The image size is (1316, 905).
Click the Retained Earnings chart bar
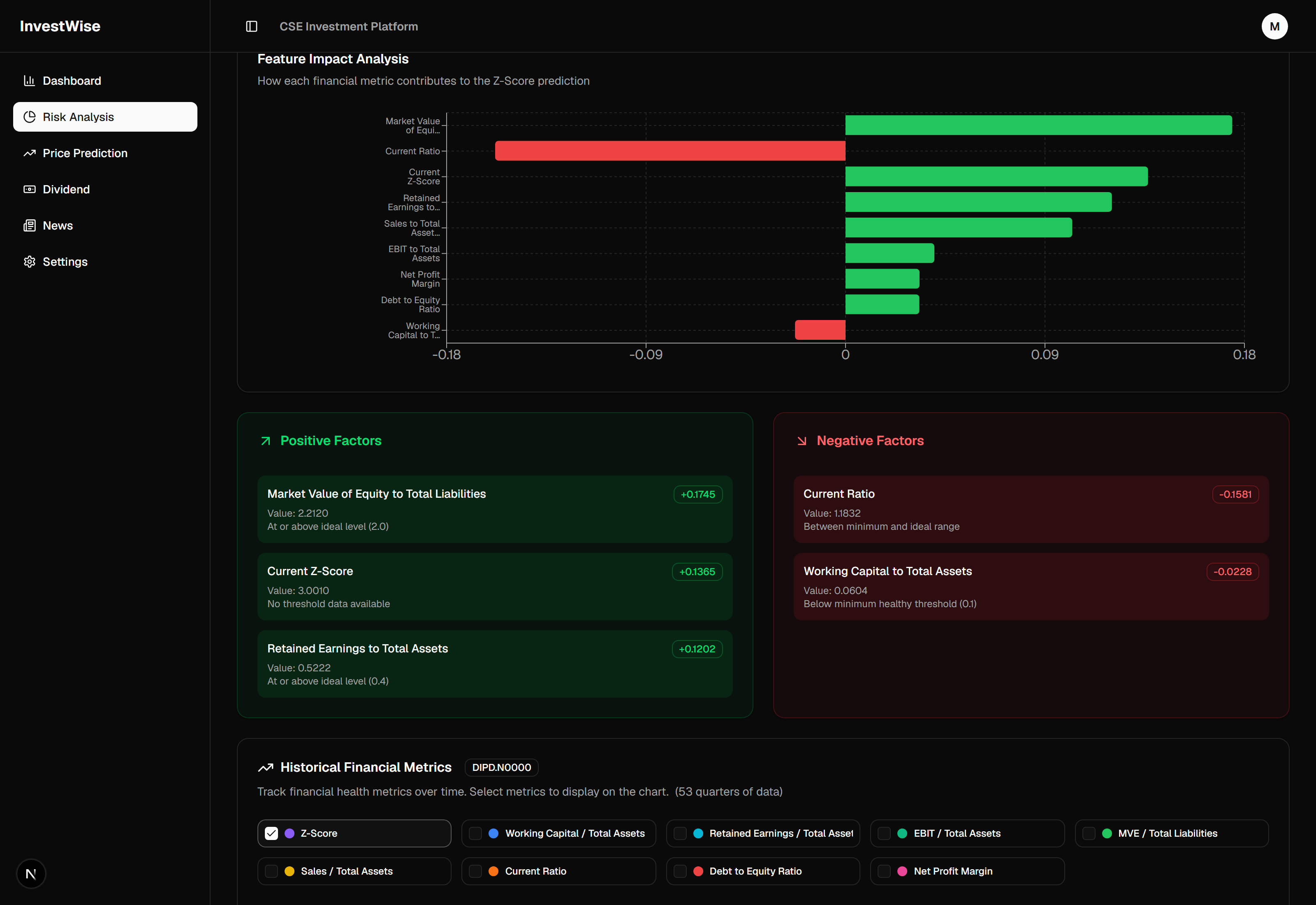pos(978,202)
